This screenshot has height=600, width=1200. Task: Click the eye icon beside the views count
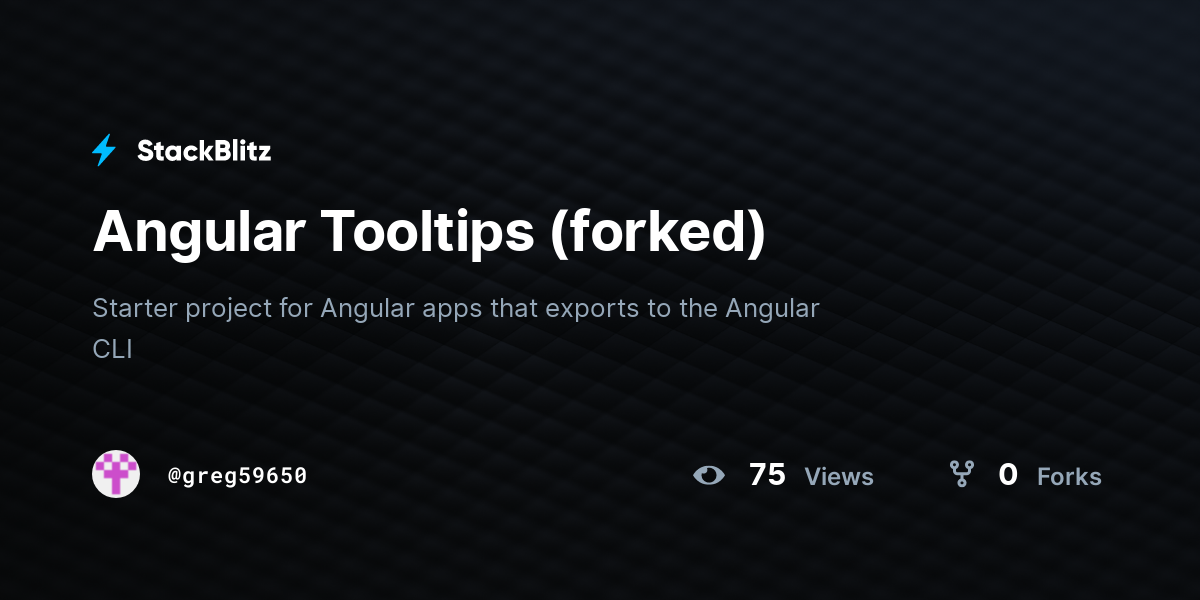click(708, 475)
